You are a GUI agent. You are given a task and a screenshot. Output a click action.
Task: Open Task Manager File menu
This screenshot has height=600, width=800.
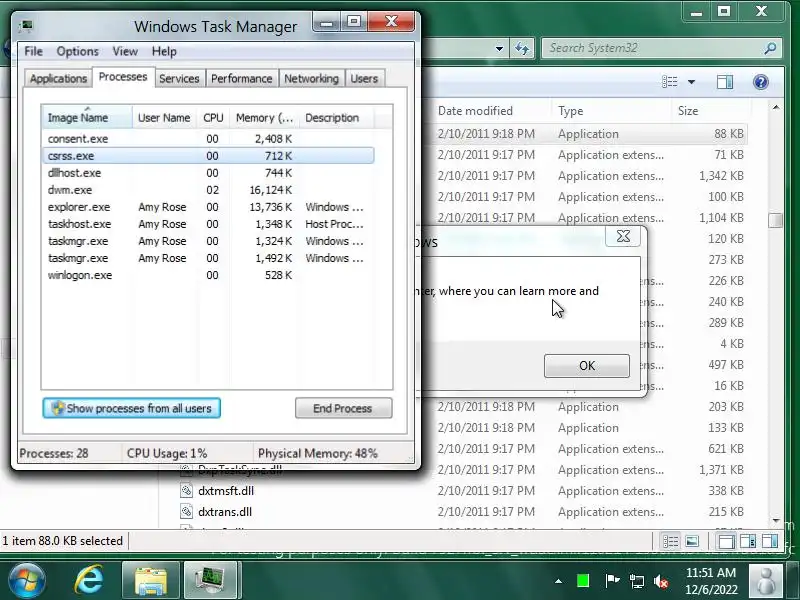[34, 52]
